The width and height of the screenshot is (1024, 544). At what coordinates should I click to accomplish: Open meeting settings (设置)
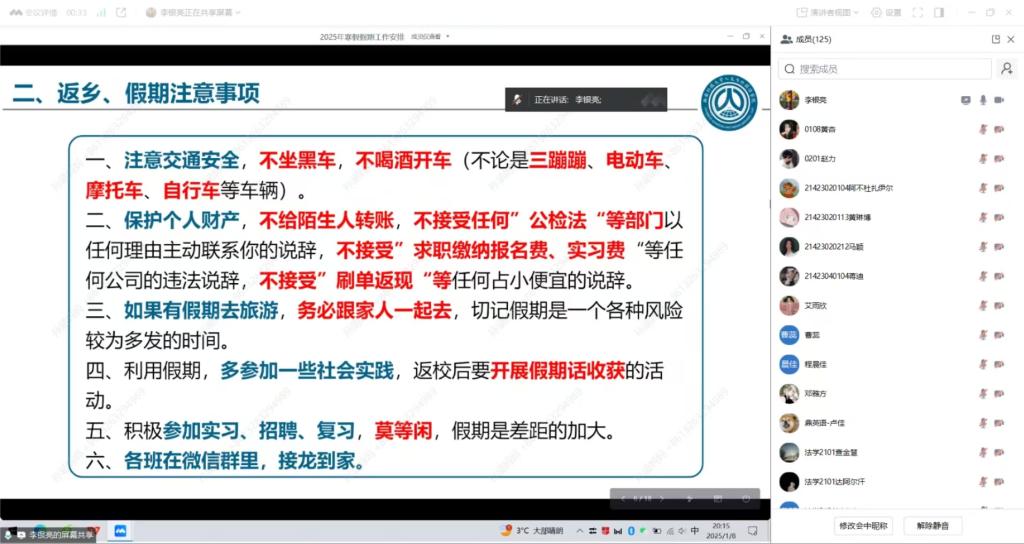click(x=886, y=13)
